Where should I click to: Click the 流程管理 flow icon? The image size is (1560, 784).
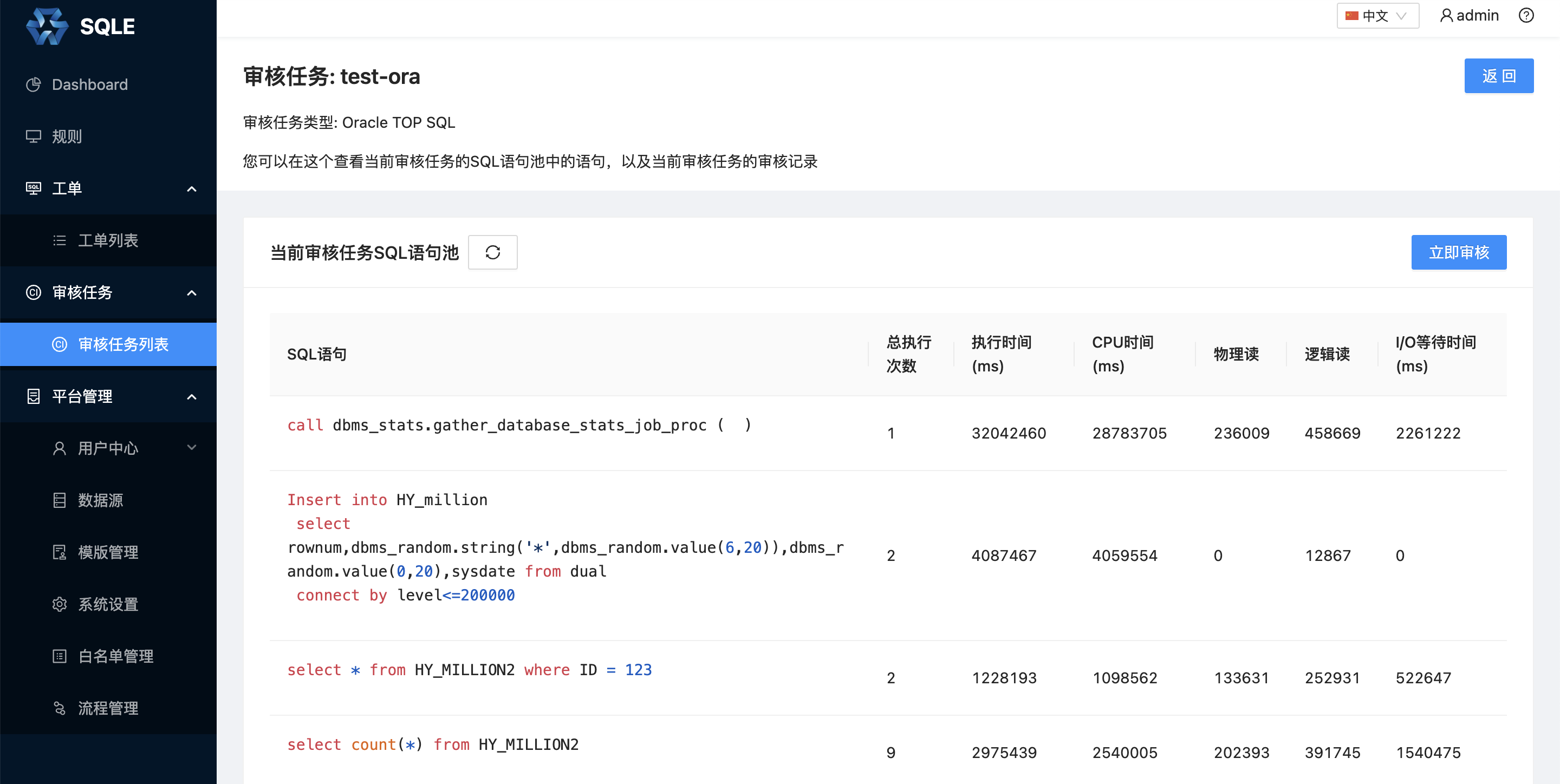pyautogui.click(x=60, y=708)
